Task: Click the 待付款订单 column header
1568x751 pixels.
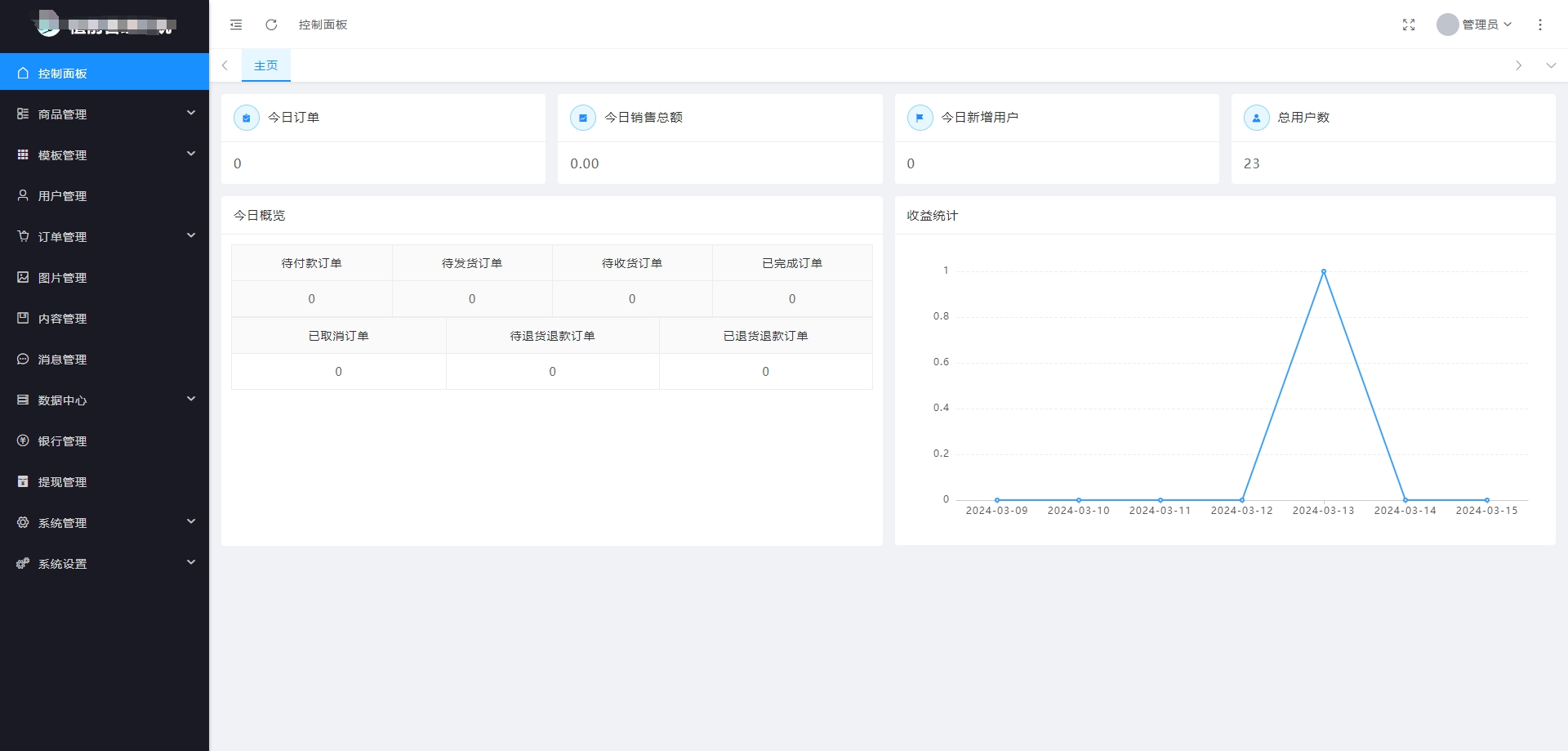Action: pos(312,263)
